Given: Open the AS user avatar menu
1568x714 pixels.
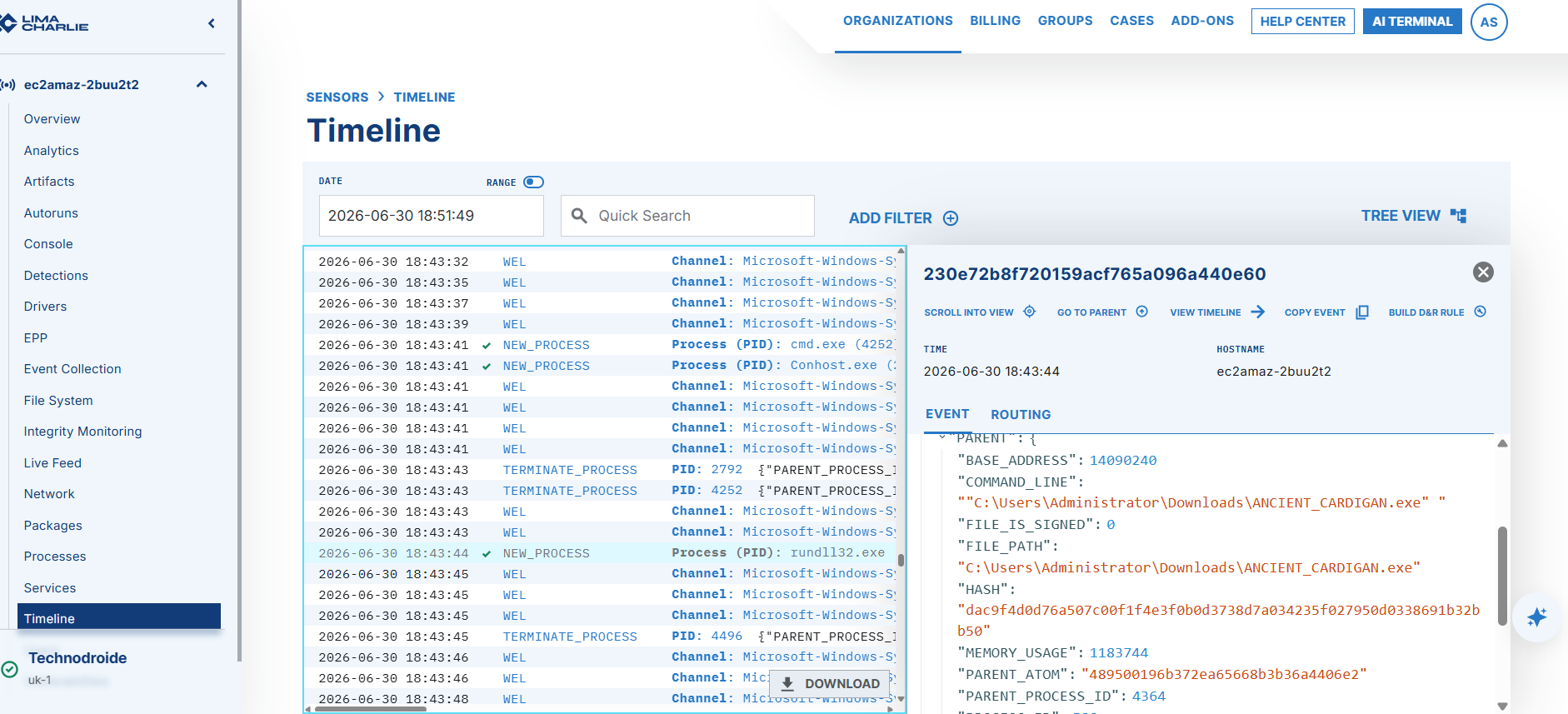Looking at the screenshot, I should [x=1489, y=22].
